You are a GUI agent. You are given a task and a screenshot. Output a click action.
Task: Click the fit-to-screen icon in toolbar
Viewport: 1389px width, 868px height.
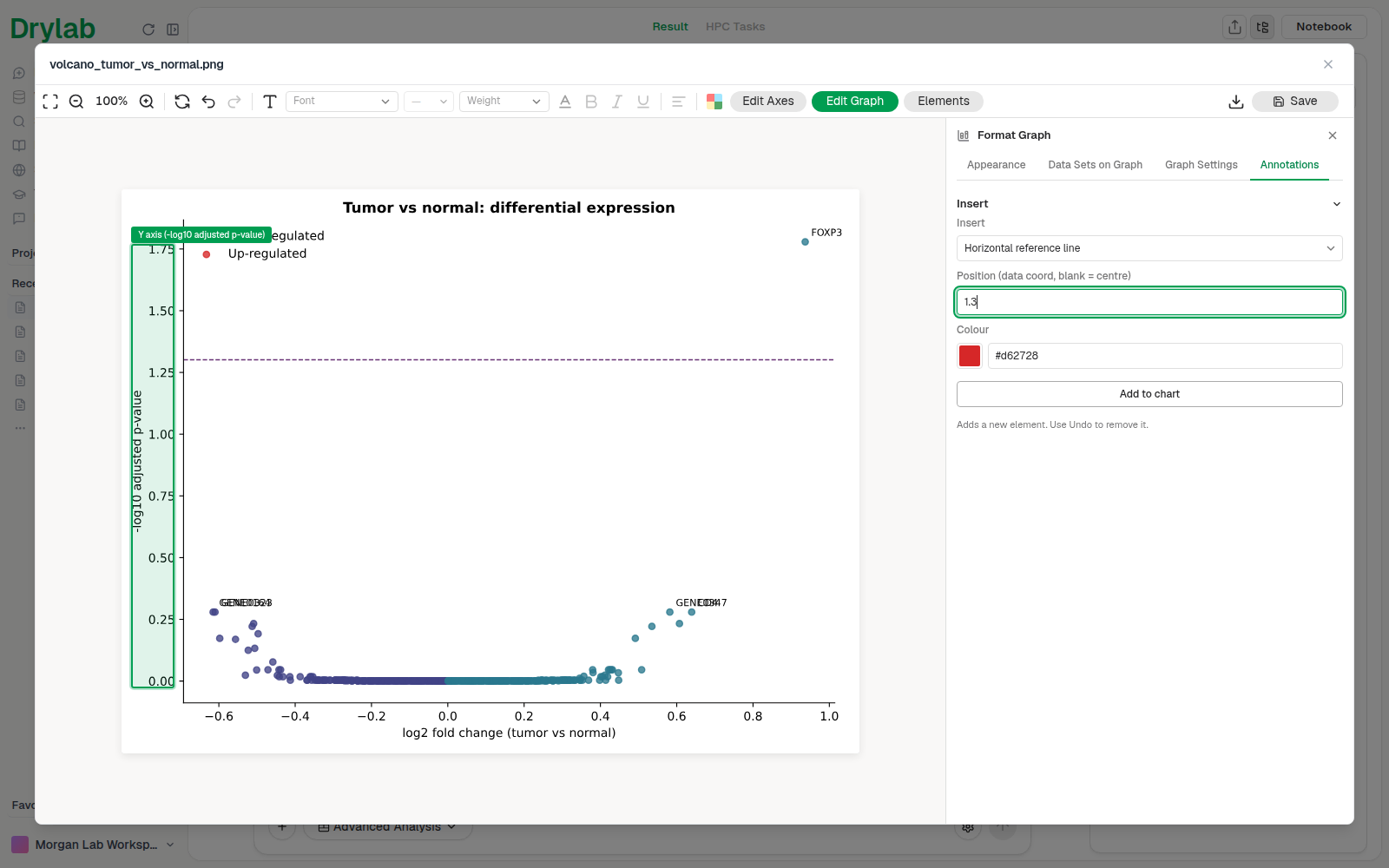[x=50, y=102]
